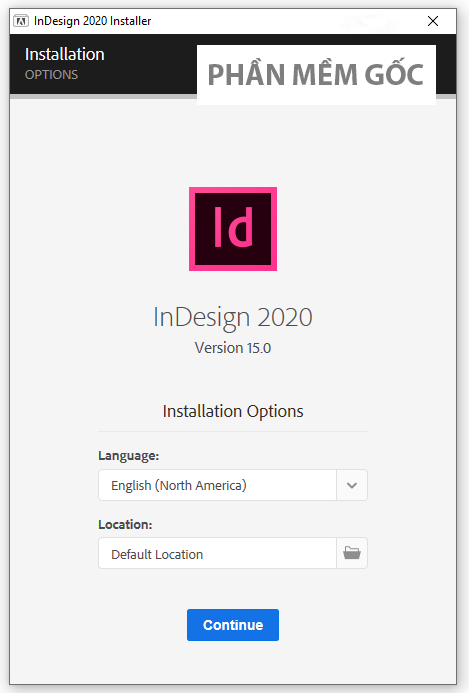This screenshot has height=693, width=469.
Task: Click the Default Location field
Action: [217, 553]
